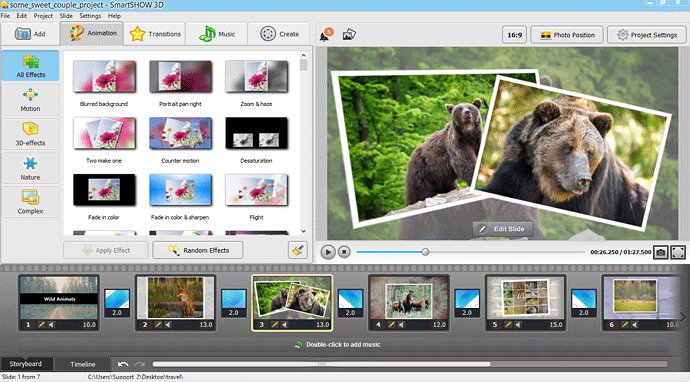
Task: Select the All Effects category
Action: coord(30,66)
